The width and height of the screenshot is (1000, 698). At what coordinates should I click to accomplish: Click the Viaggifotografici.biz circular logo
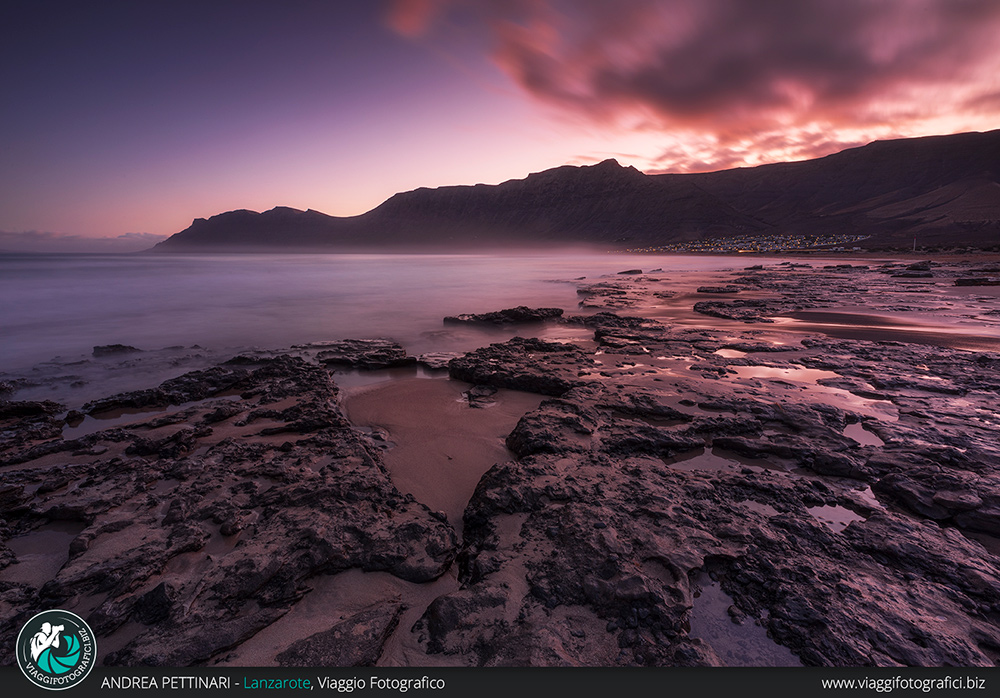click(56, 650)
